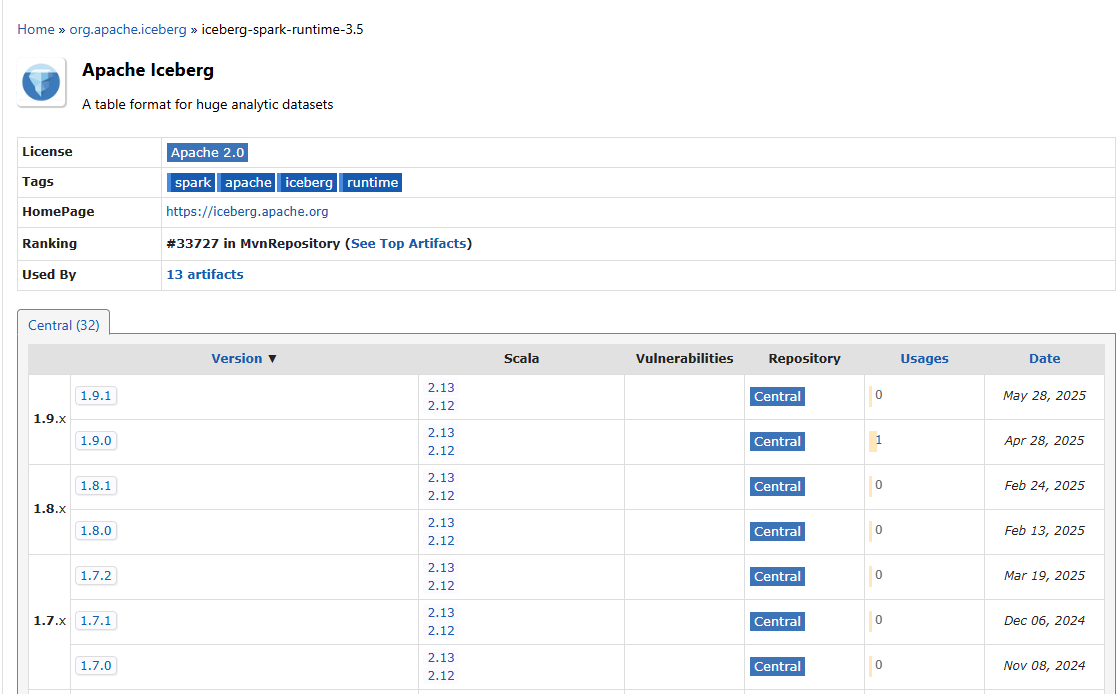Open version 1.8.0

click(96, 530)
